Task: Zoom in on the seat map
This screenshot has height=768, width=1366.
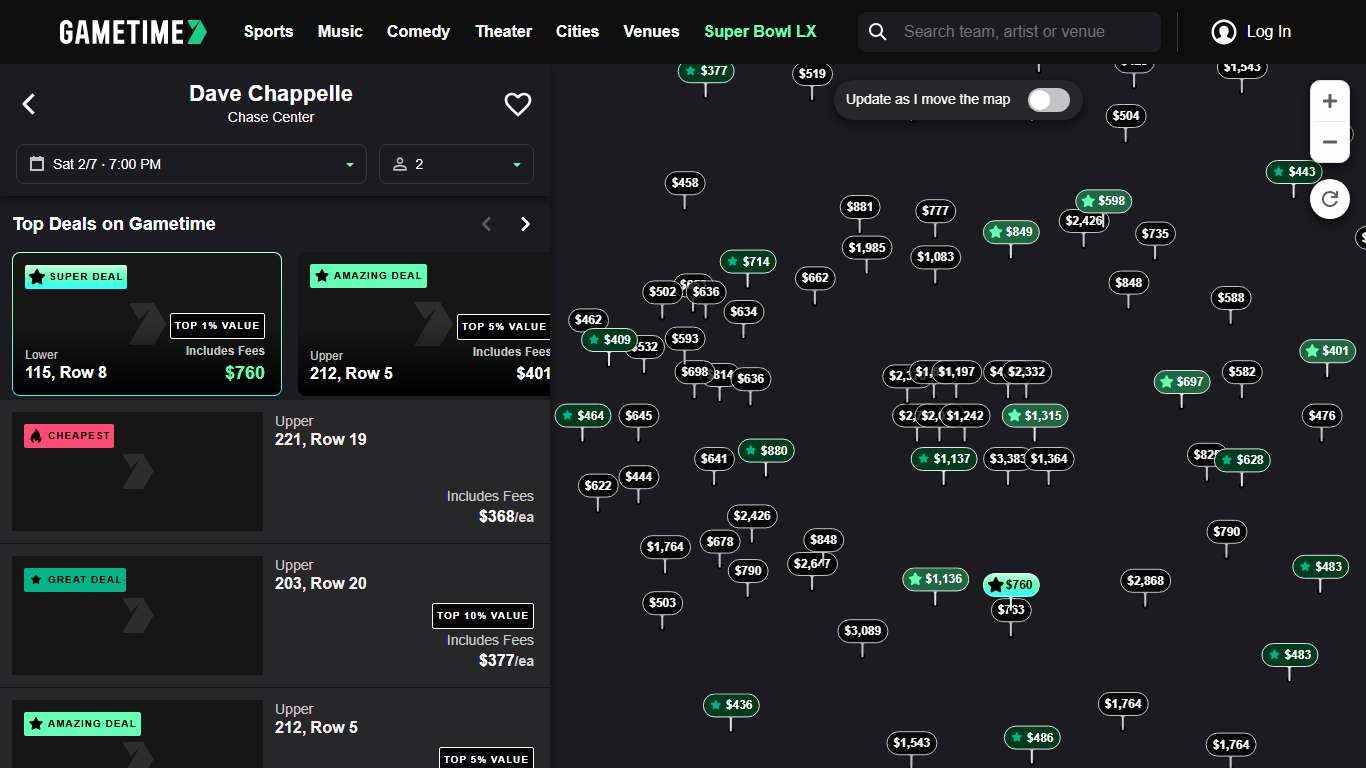Action: click(x=1329, y=101)
